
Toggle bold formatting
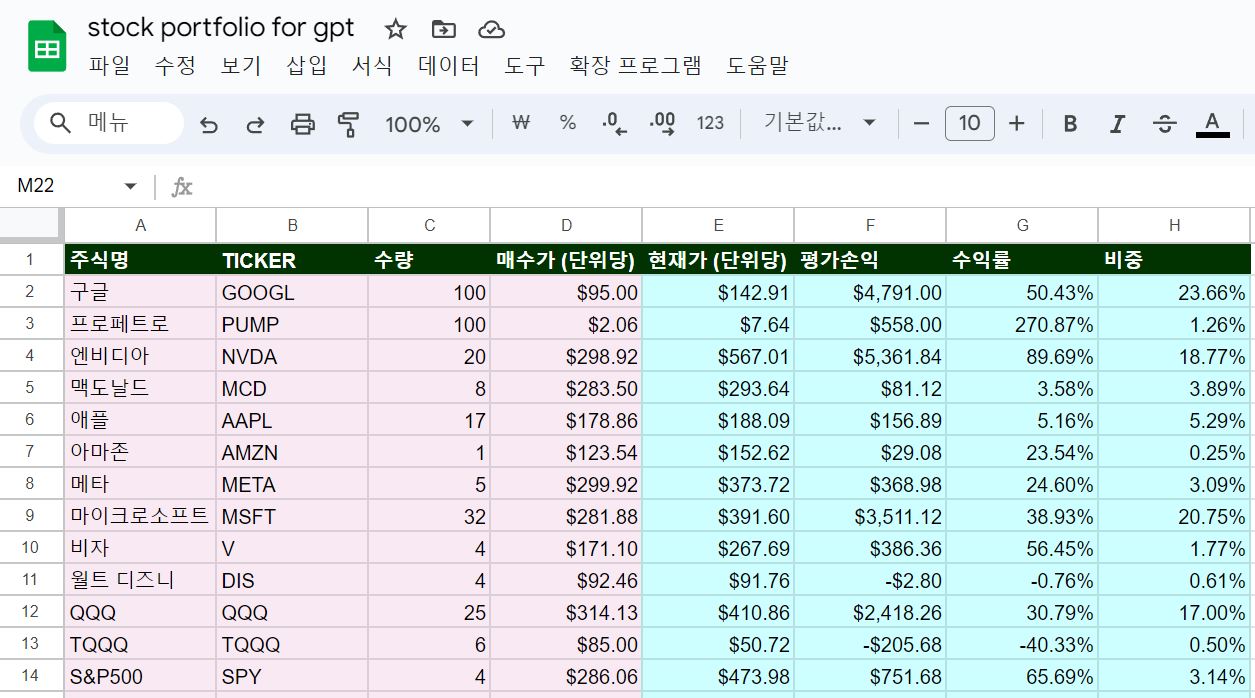(1070, 123)
